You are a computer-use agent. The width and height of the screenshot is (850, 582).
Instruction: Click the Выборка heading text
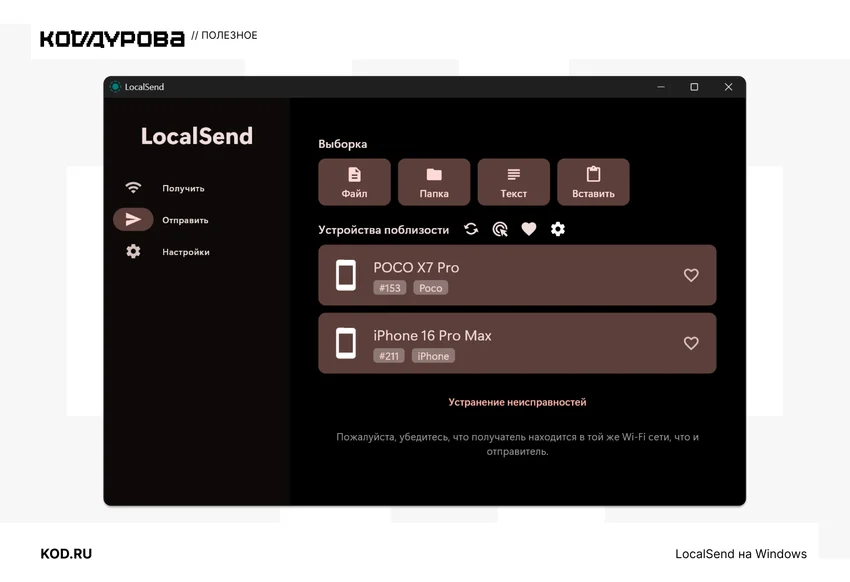point(343,144)
